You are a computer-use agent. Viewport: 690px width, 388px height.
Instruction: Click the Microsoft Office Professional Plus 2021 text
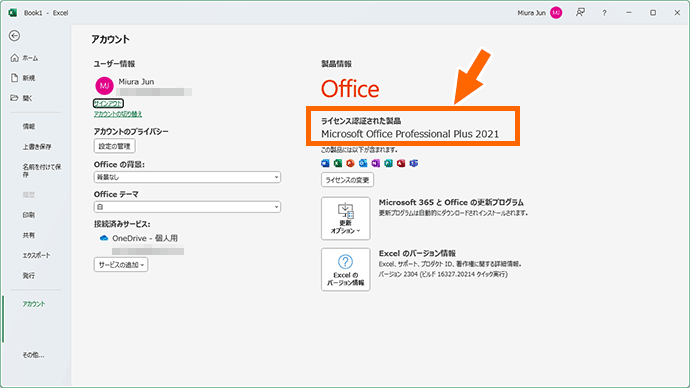410,134
